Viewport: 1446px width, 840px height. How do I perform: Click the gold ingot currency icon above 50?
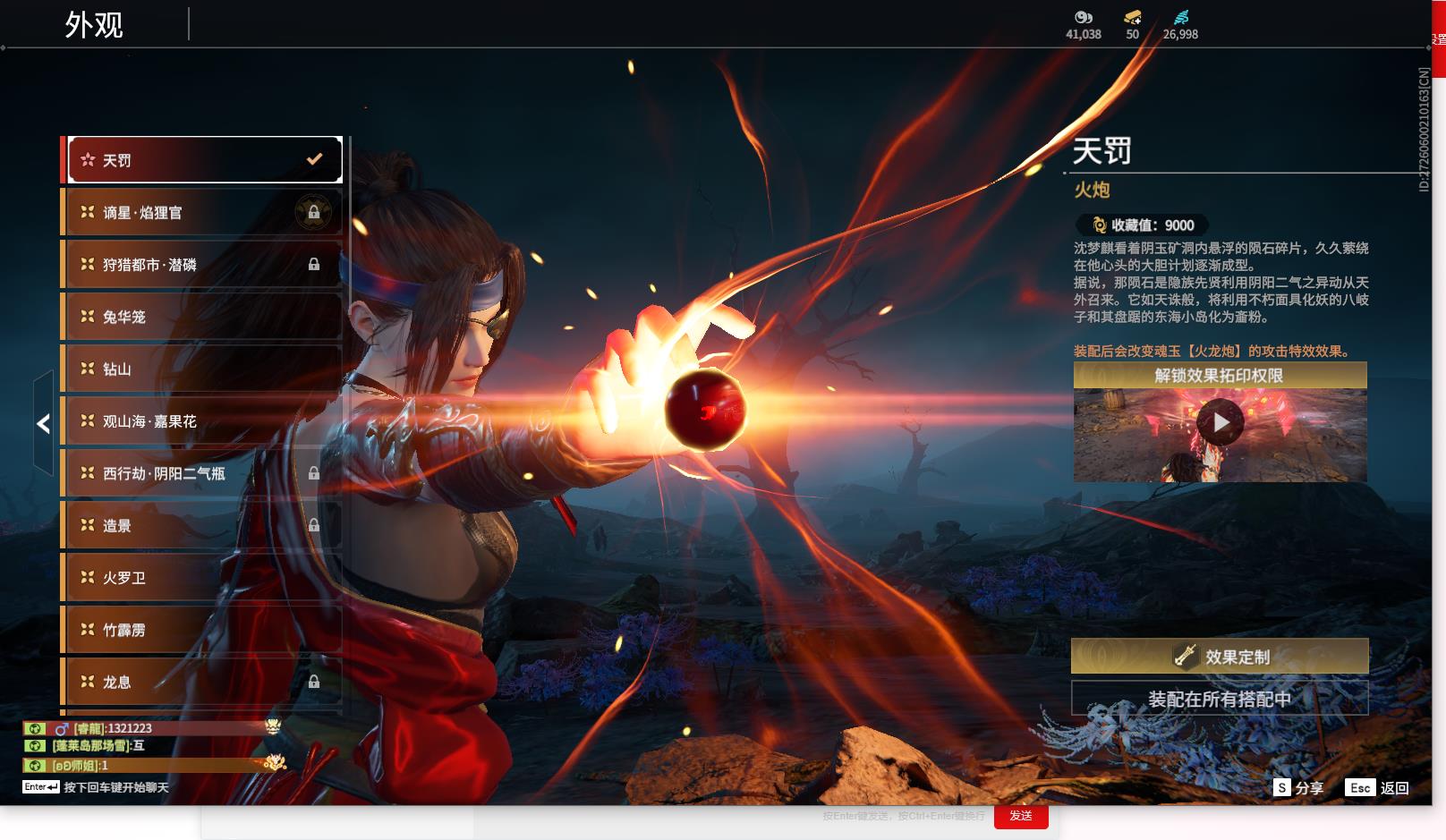[x=1133, y=17]
